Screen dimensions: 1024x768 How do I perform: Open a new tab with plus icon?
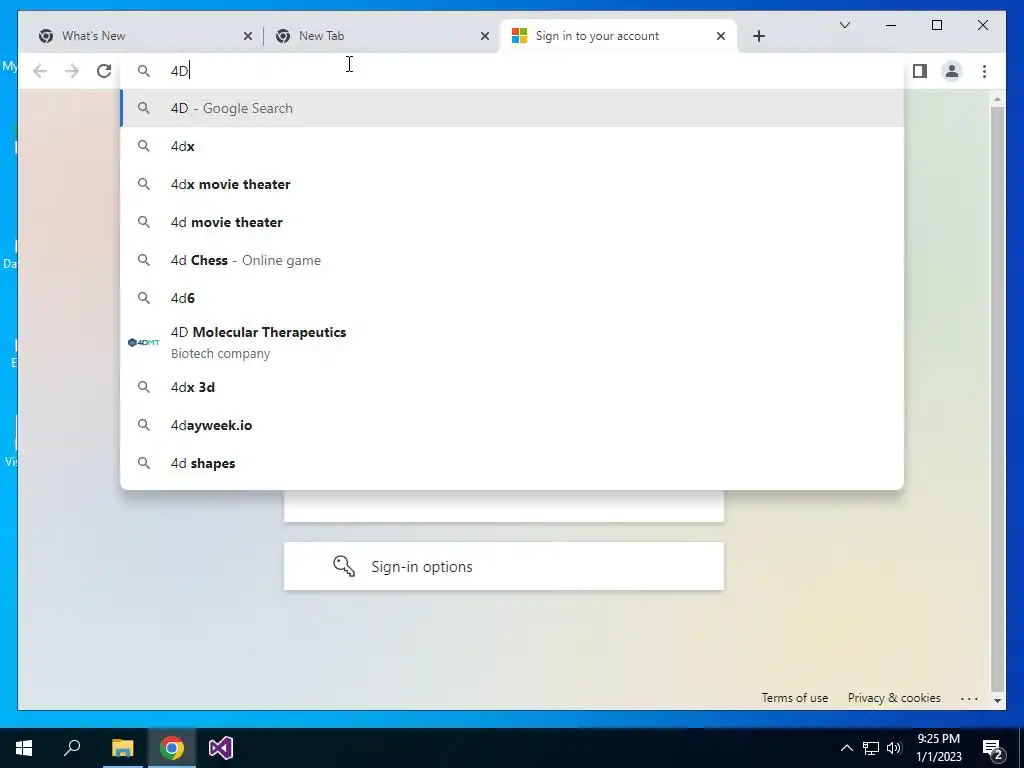(758, 36)
